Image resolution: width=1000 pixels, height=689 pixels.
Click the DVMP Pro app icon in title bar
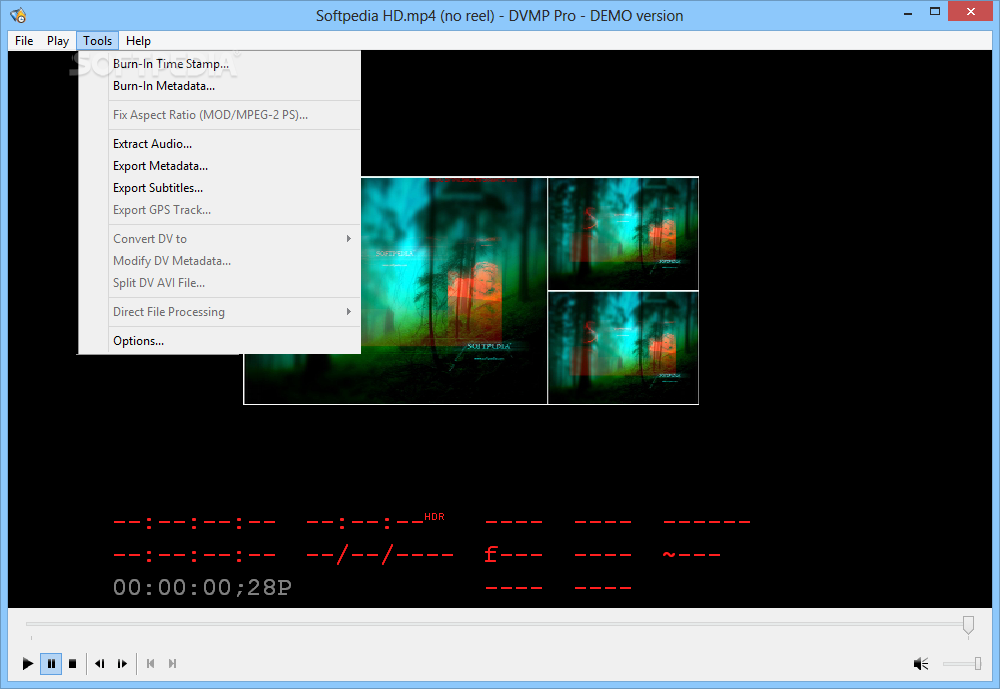click(x=18, y=15)
